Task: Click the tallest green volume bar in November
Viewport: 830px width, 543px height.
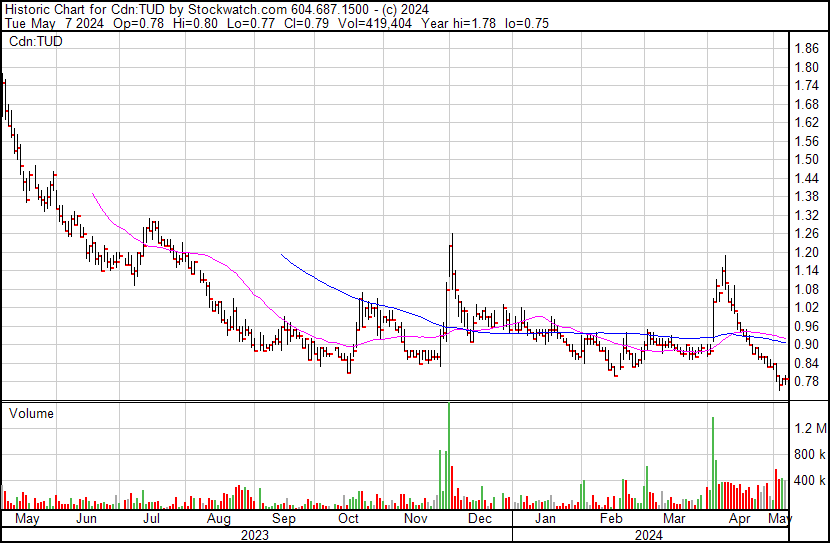Action: [449, 456]
